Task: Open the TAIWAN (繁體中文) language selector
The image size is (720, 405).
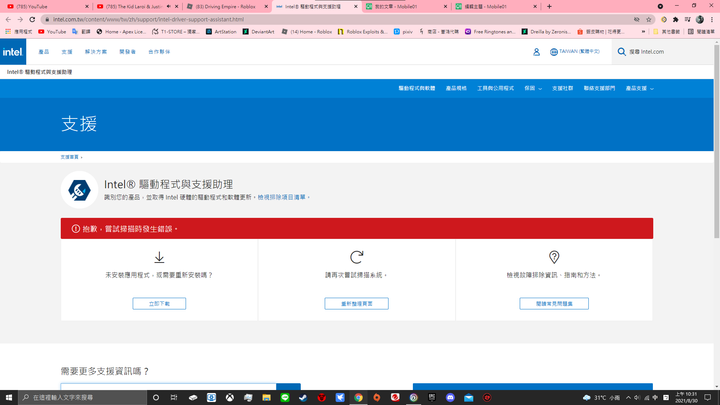Action: coord(575,52)
